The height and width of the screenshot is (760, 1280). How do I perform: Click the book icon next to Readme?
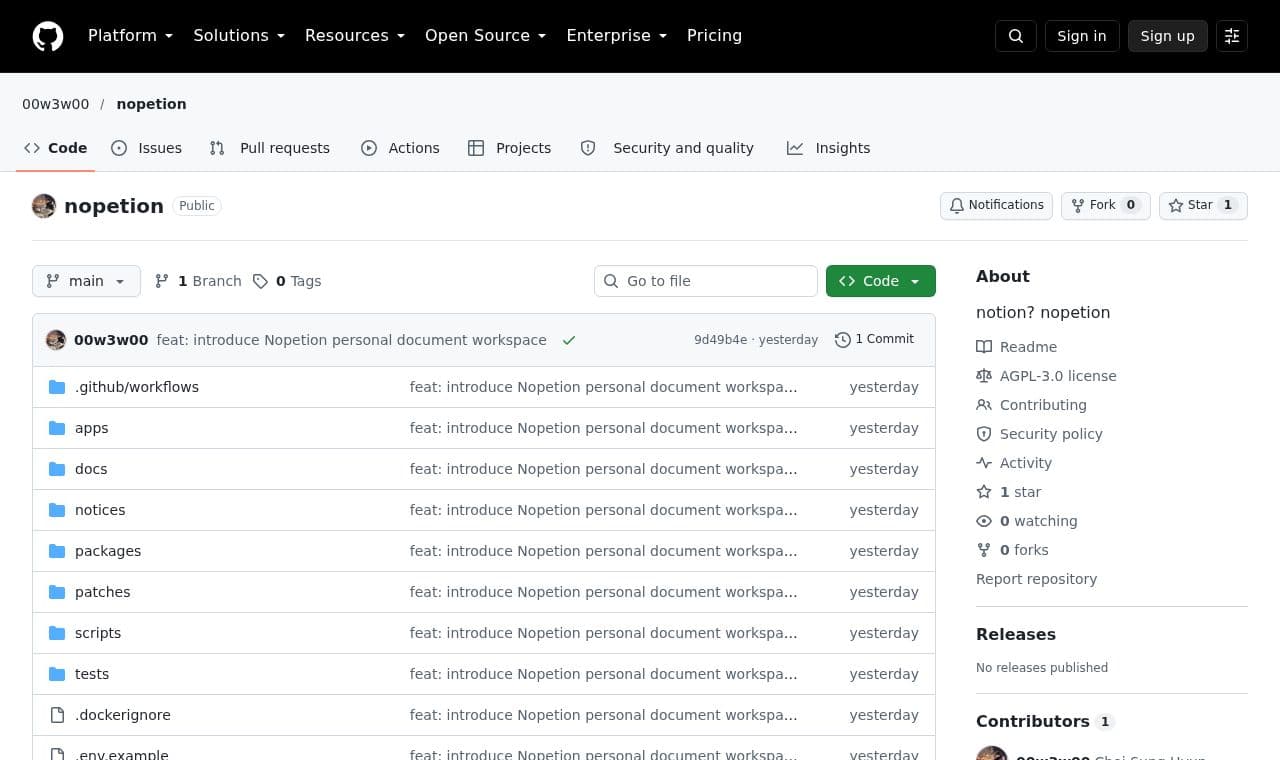point(984,347)
